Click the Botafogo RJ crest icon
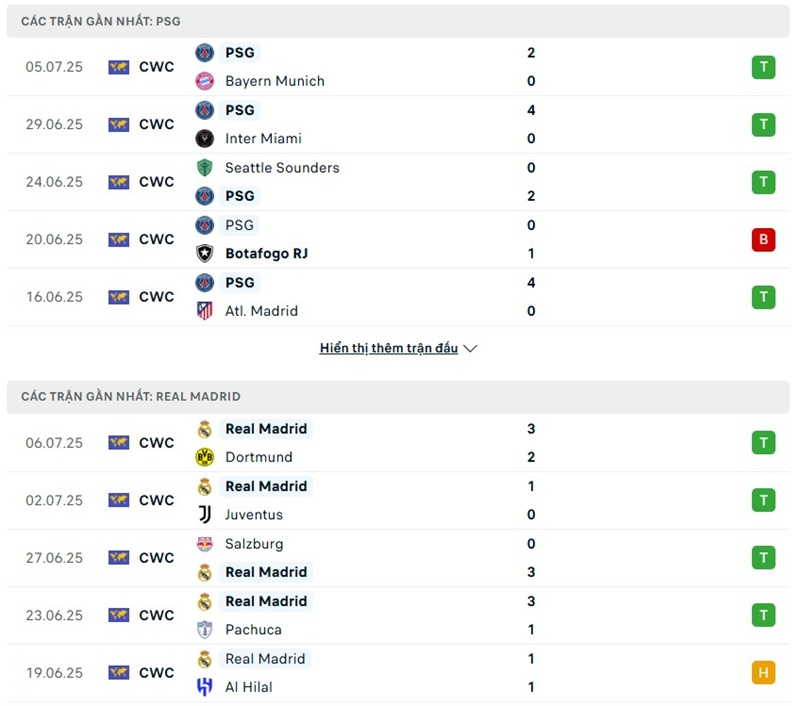This screenshot has width=800, height=706. click(205, 254)
